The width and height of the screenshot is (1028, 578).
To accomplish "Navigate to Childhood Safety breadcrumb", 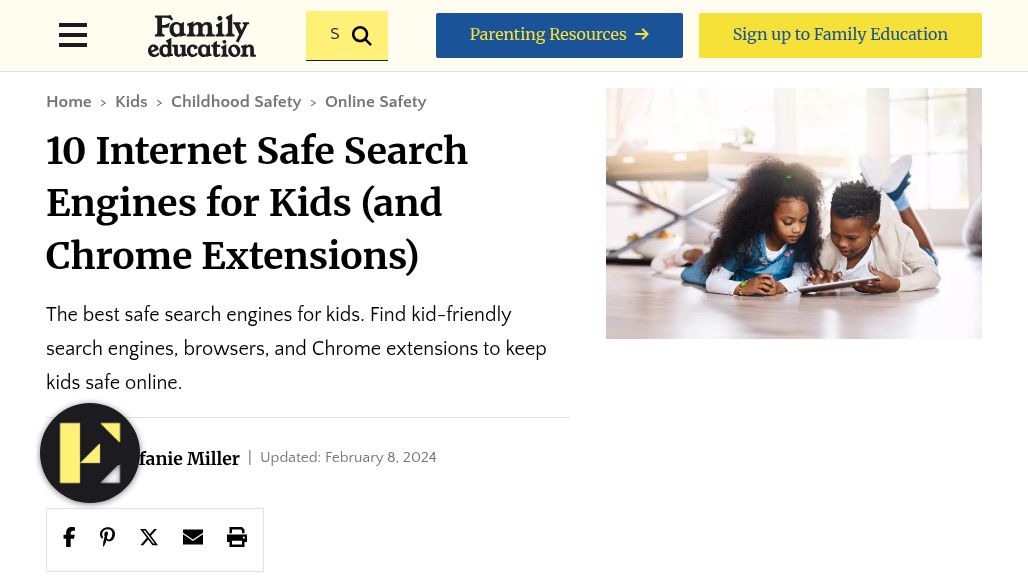I will coord(236,102).
